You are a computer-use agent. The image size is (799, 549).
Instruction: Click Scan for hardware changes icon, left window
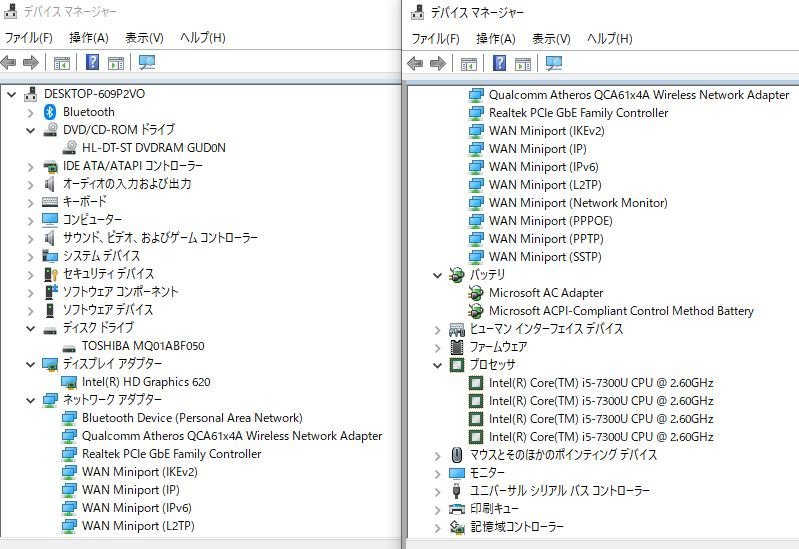pyautogui.click(x=147, y=62)
